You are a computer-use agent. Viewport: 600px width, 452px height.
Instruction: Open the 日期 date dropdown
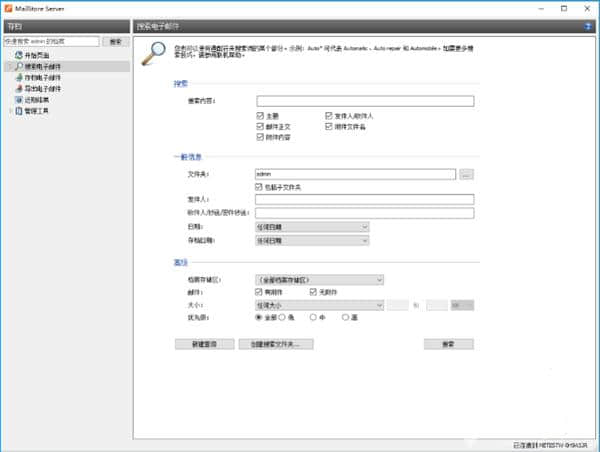coord(312,227)
